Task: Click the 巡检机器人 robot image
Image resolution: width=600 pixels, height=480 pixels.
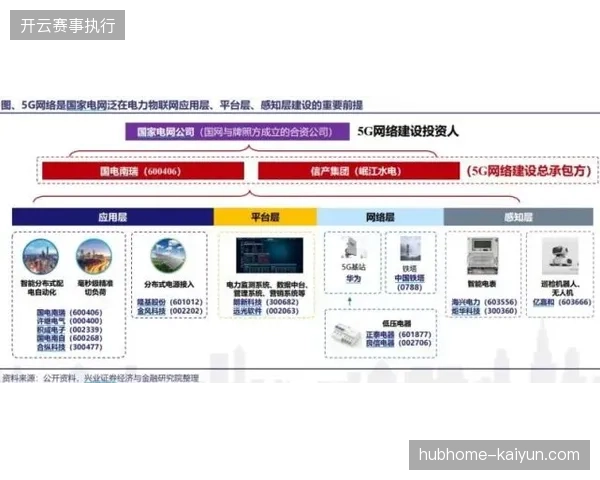Action: (561, 255)
